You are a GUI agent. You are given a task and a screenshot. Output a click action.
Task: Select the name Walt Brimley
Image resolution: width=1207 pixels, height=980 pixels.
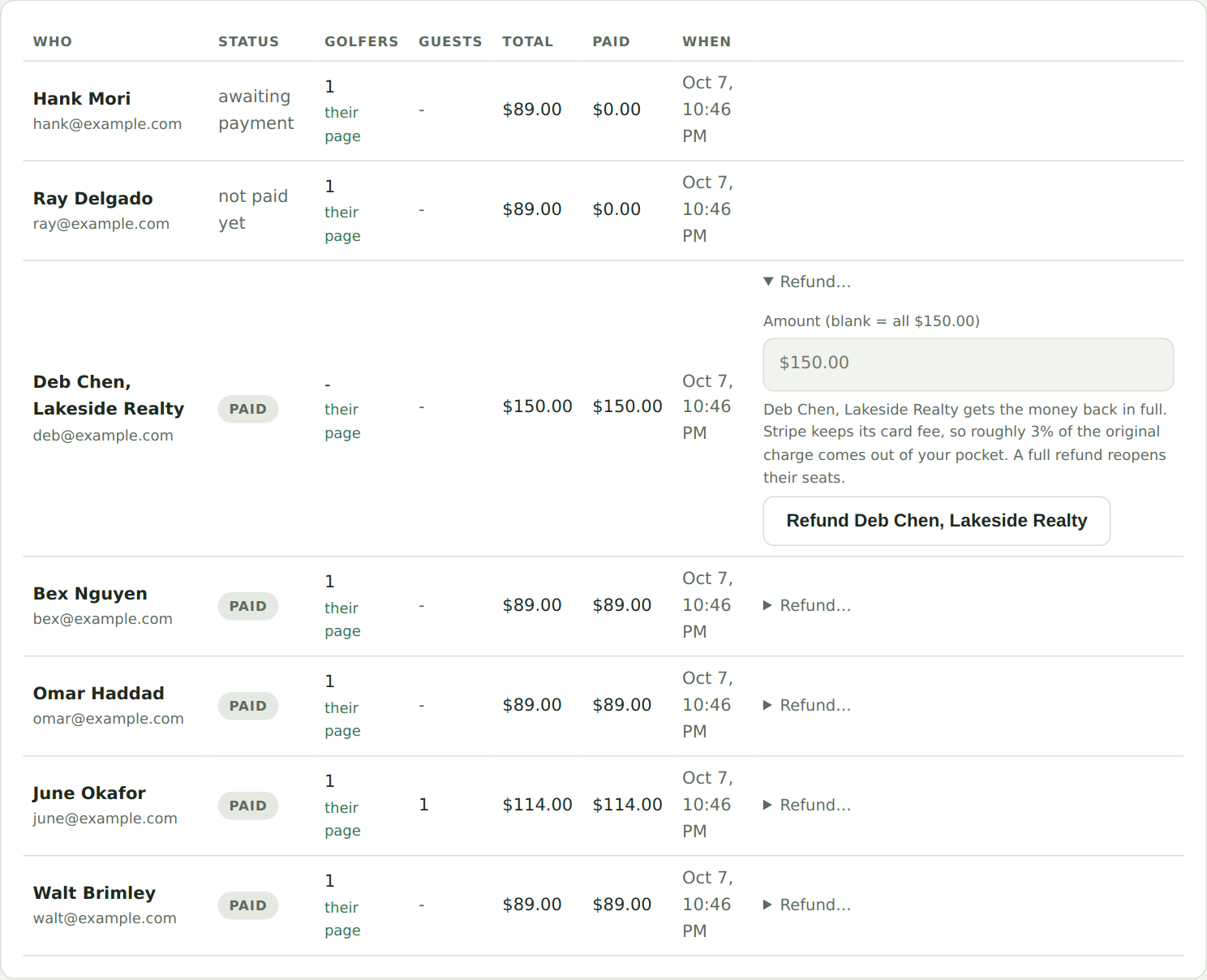coord(94,893)
